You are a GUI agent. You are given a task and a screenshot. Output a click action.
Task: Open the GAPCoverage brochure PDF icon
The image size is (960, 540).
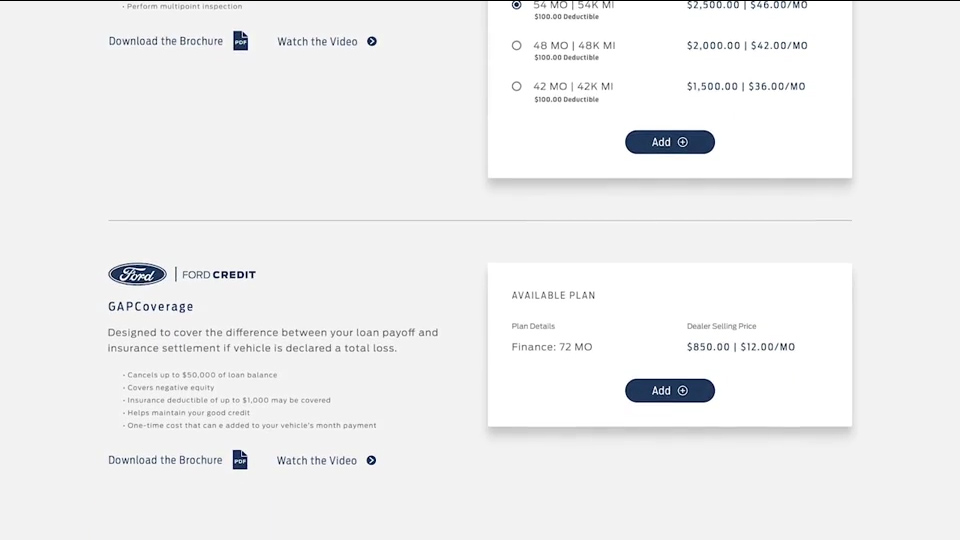(240, 460)
